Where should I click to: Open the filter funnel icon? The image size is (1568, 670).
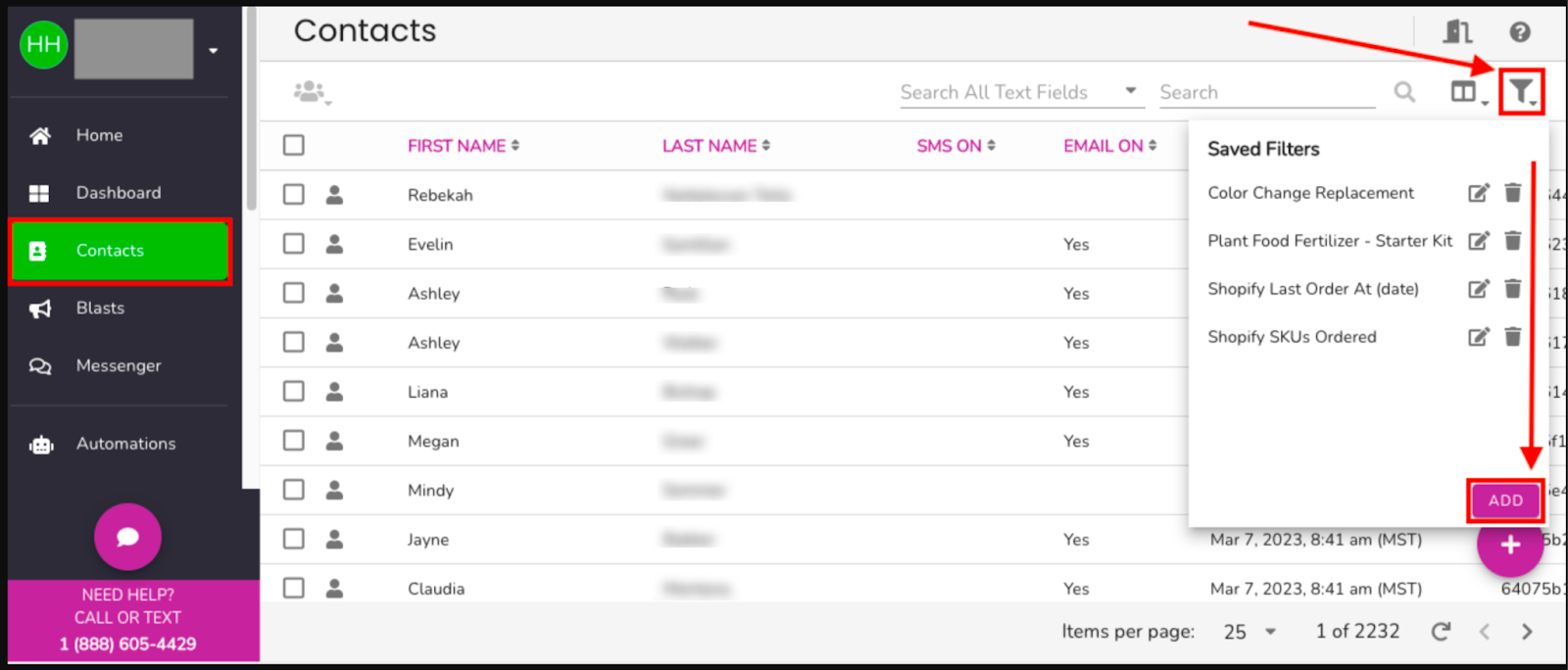tap(1522, 92)
